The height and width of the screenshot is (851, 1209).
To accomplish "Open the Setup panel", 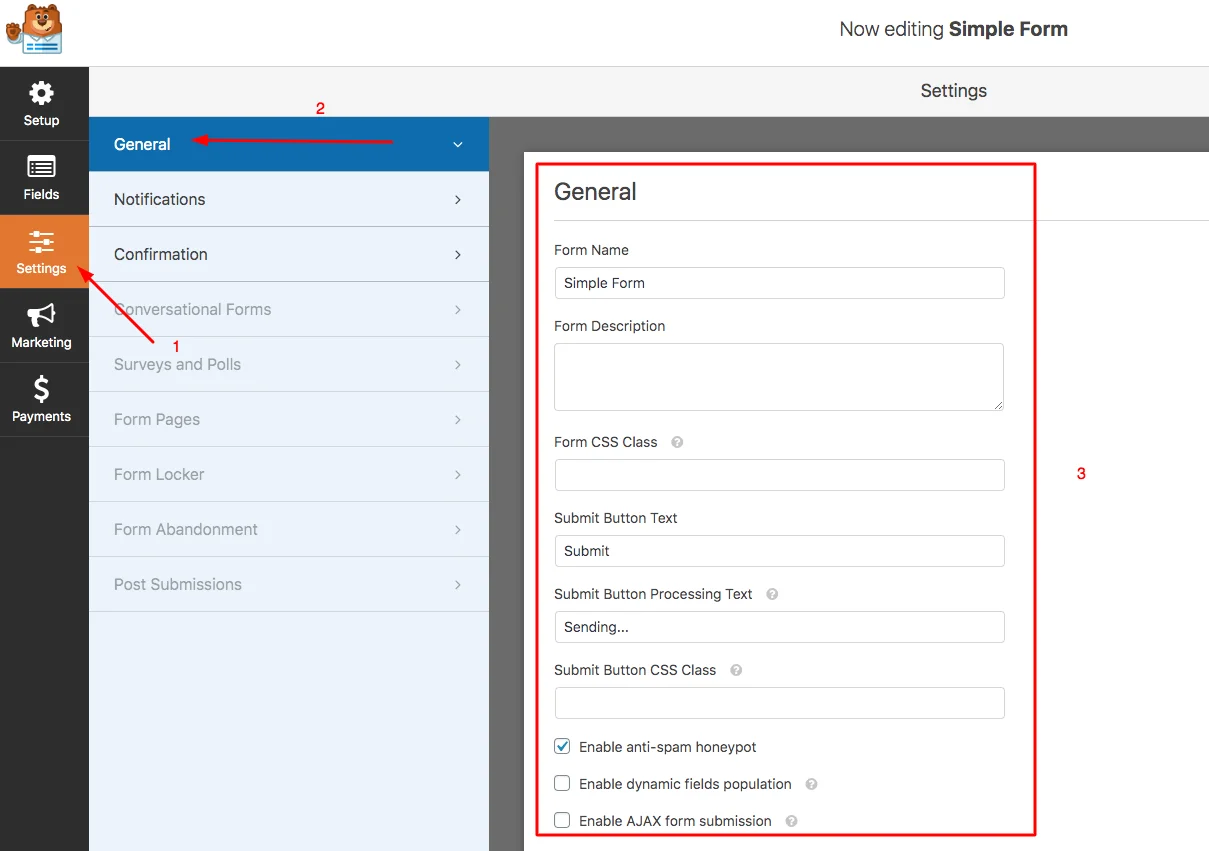I will [41, 103].
